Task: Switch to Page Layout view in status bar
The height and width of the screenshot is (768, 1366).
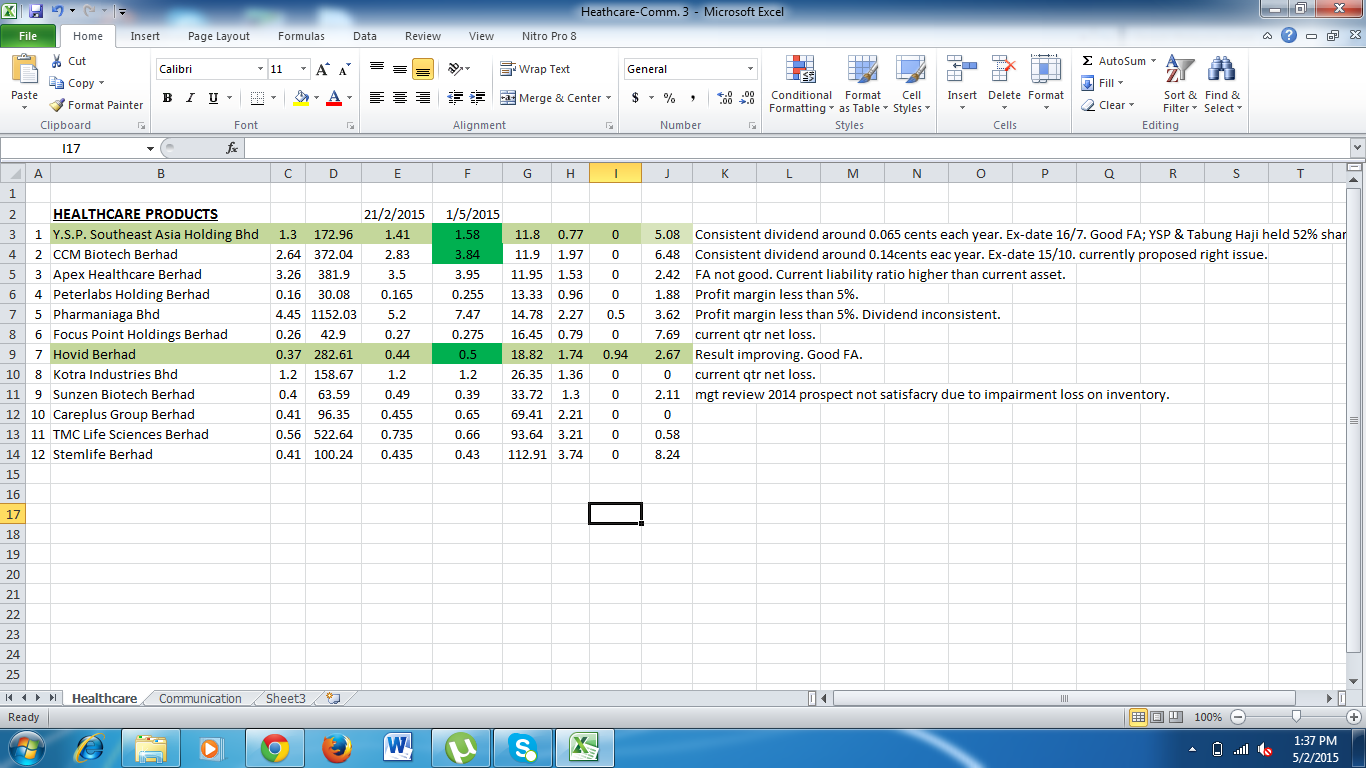Action: (x=1158, y=717)
